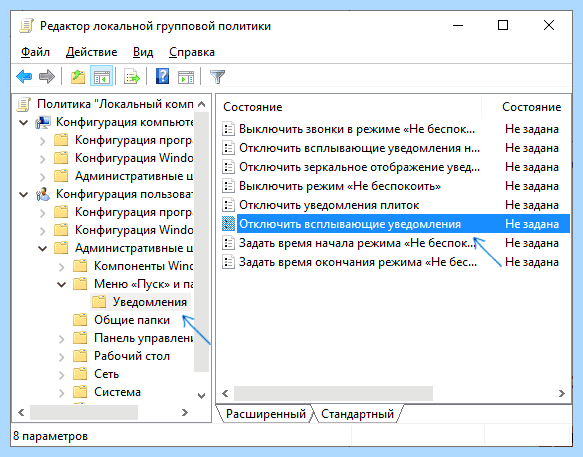Click icon of «Отключить уведомления плиток» policy
The image size is (583, 457).
(228, 205)
